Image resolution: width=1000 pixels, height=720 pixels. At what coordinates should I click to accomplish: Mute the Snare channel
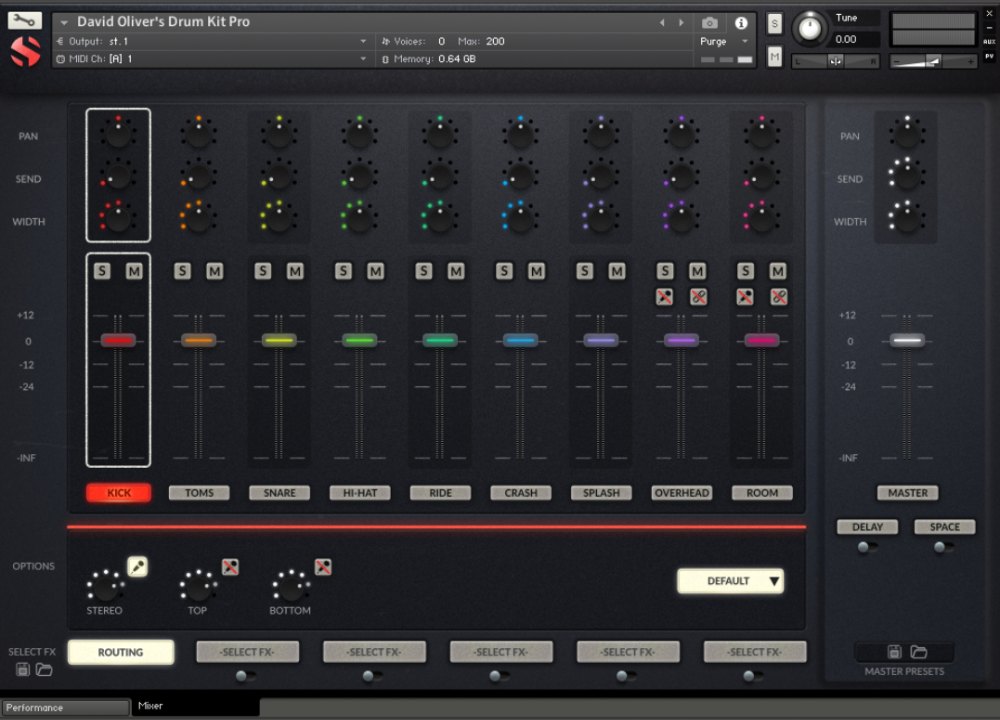pos(295,270)
